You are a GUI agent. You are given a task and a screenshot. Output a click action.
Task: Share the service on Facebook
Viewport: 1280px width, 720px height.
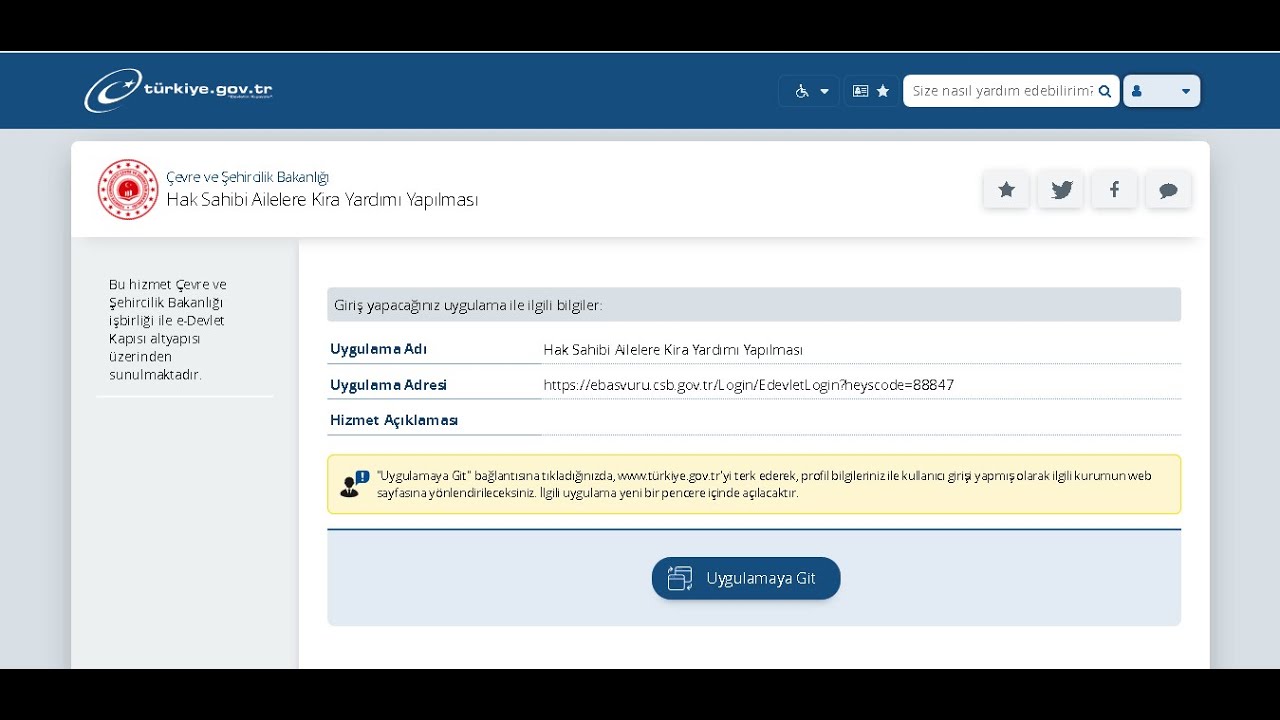coord(1114,190)
